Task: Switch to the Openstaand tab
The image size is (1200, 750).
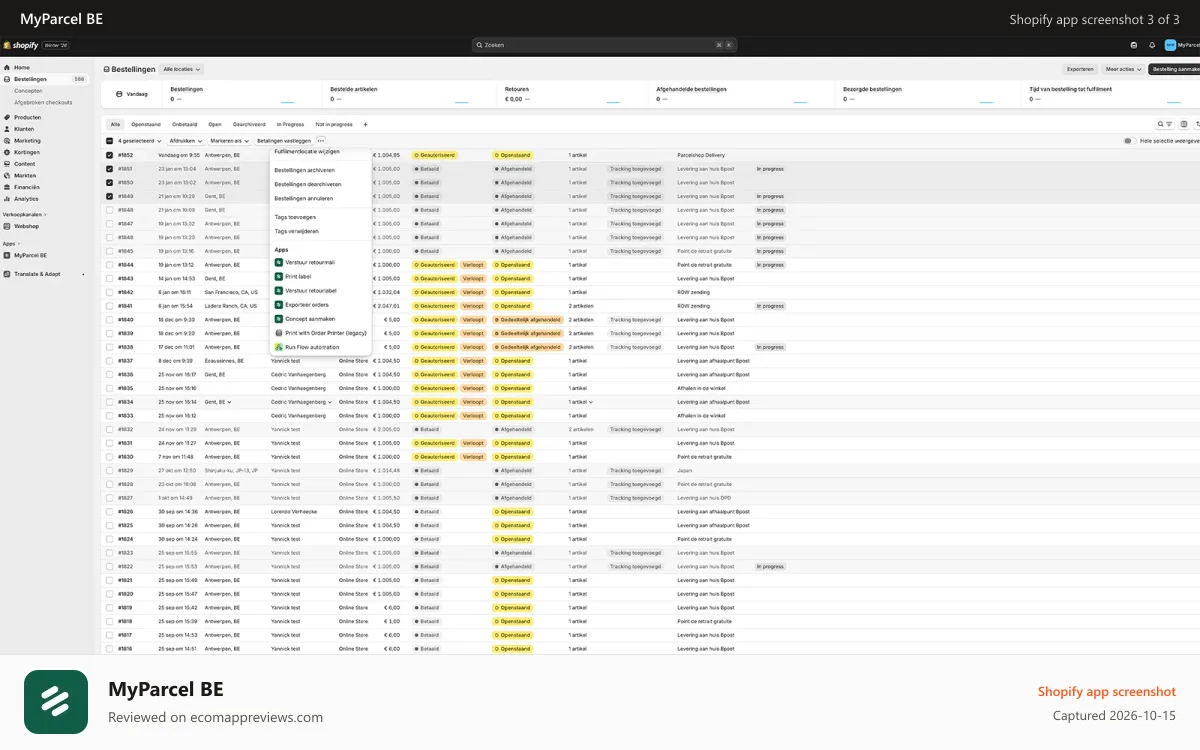Action: pos(146,124)
